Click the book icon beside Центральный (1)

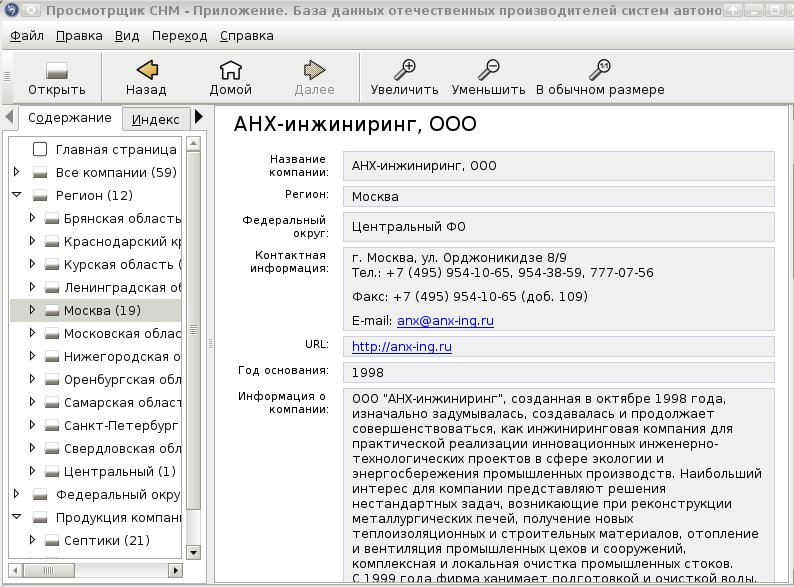52,472
